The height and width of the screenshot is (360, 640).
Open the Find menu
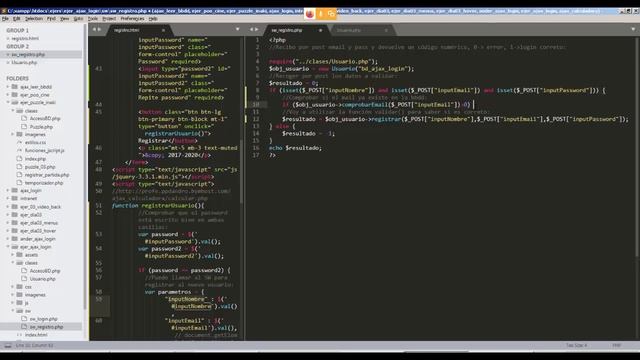(51, 19)
